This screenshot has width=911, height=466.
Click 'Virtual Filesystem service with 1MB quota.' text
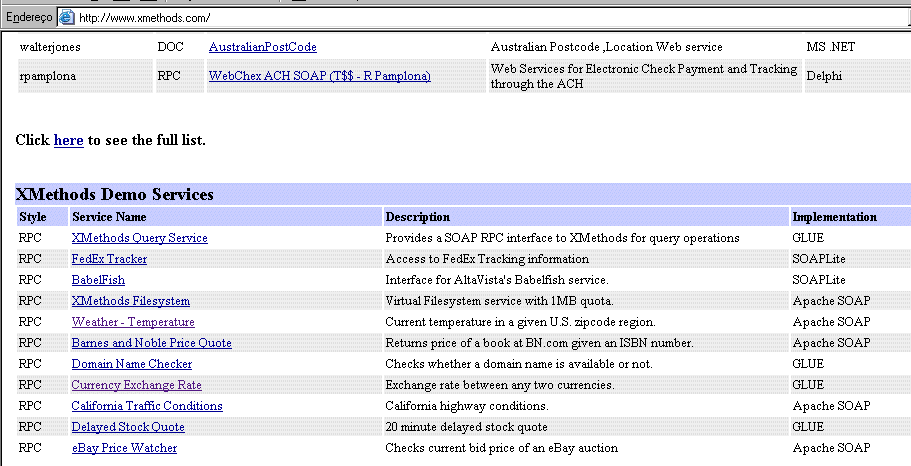(x=500, y=301)
